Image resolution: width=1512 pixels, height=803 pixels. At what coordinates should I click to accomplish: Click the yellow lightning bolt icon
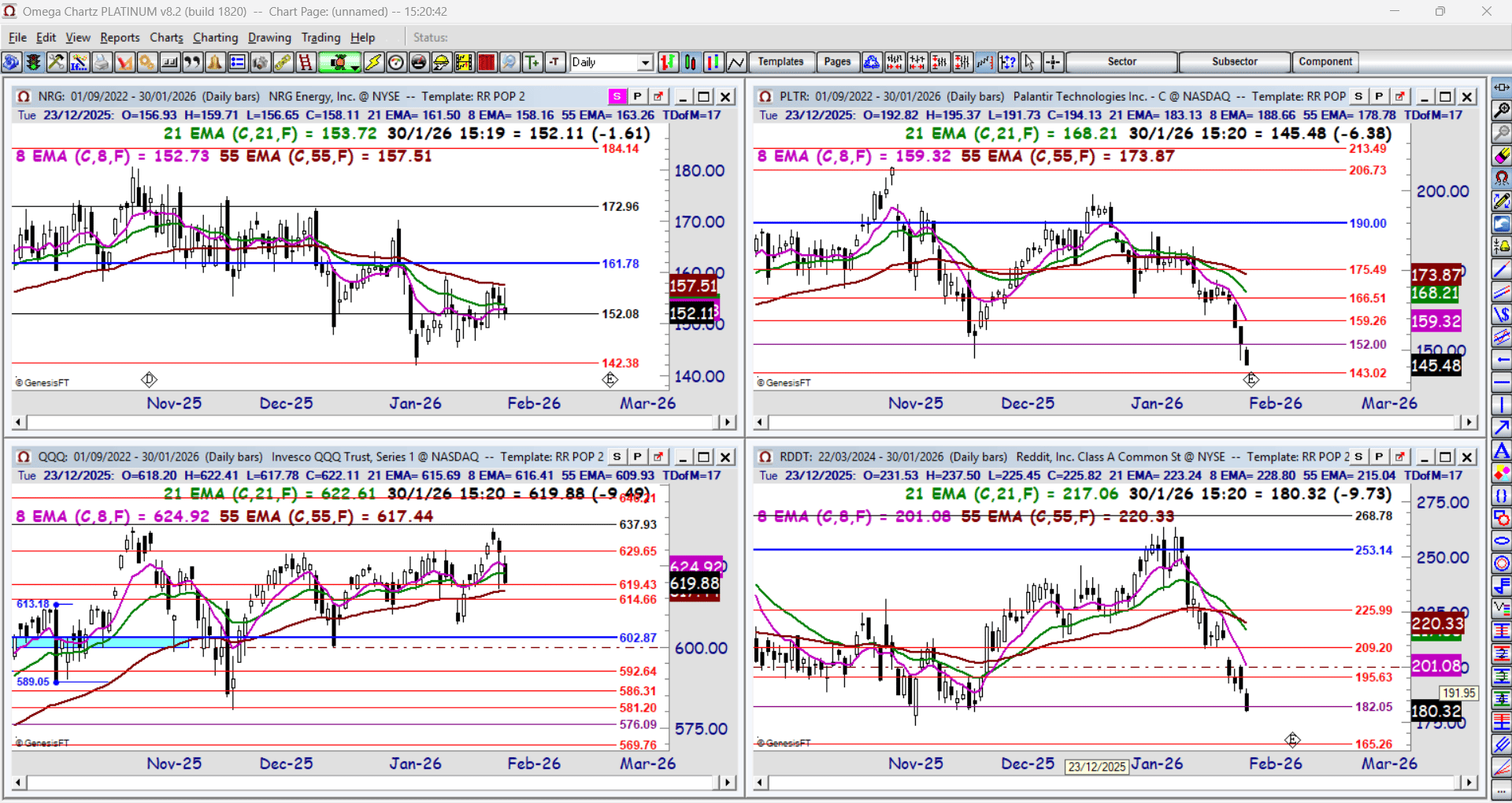(x=373, y=62)
